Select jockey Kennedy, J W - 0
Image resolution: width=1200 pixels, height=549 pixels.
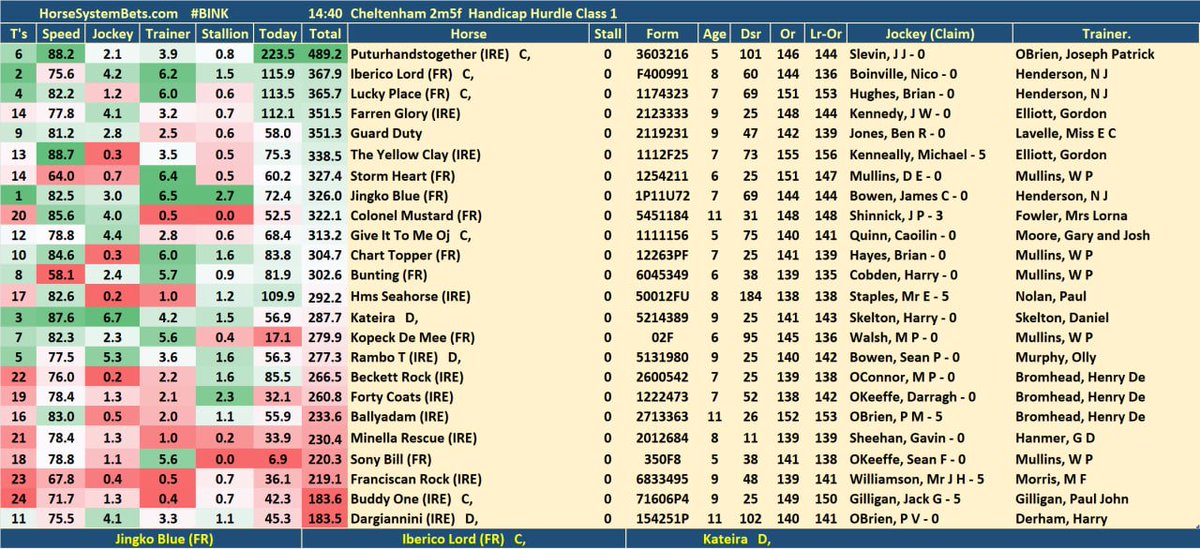(x=899, y=114)
